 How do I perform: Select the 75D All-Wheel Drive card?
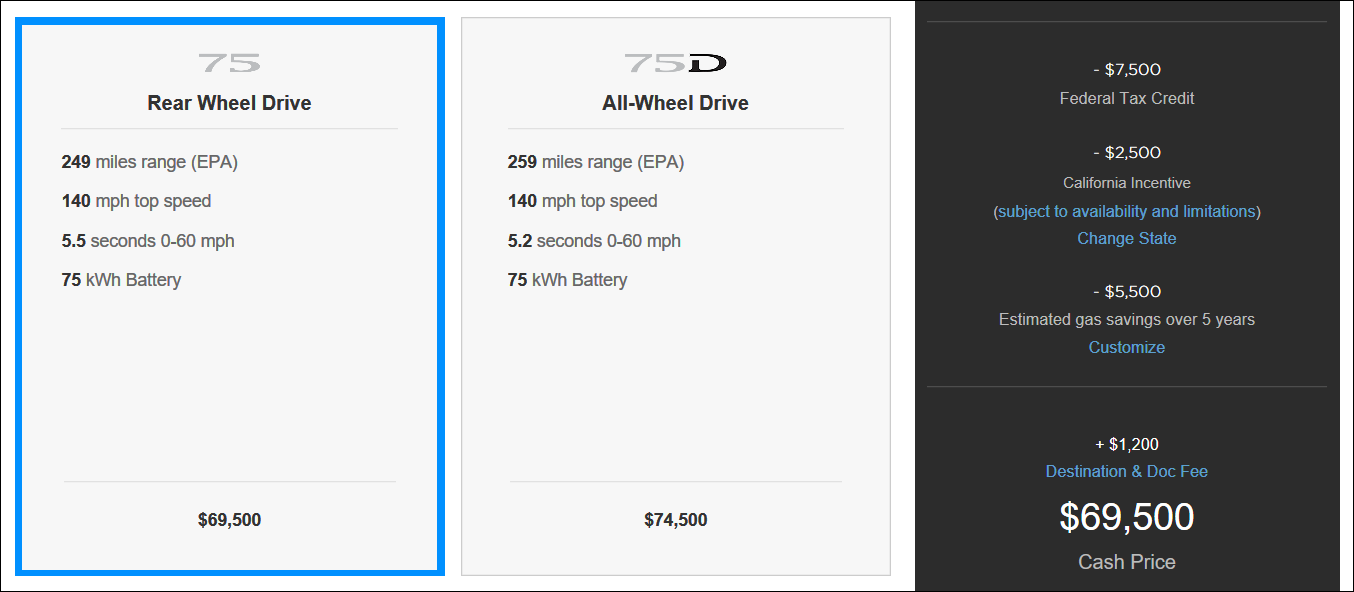(675, 297)
